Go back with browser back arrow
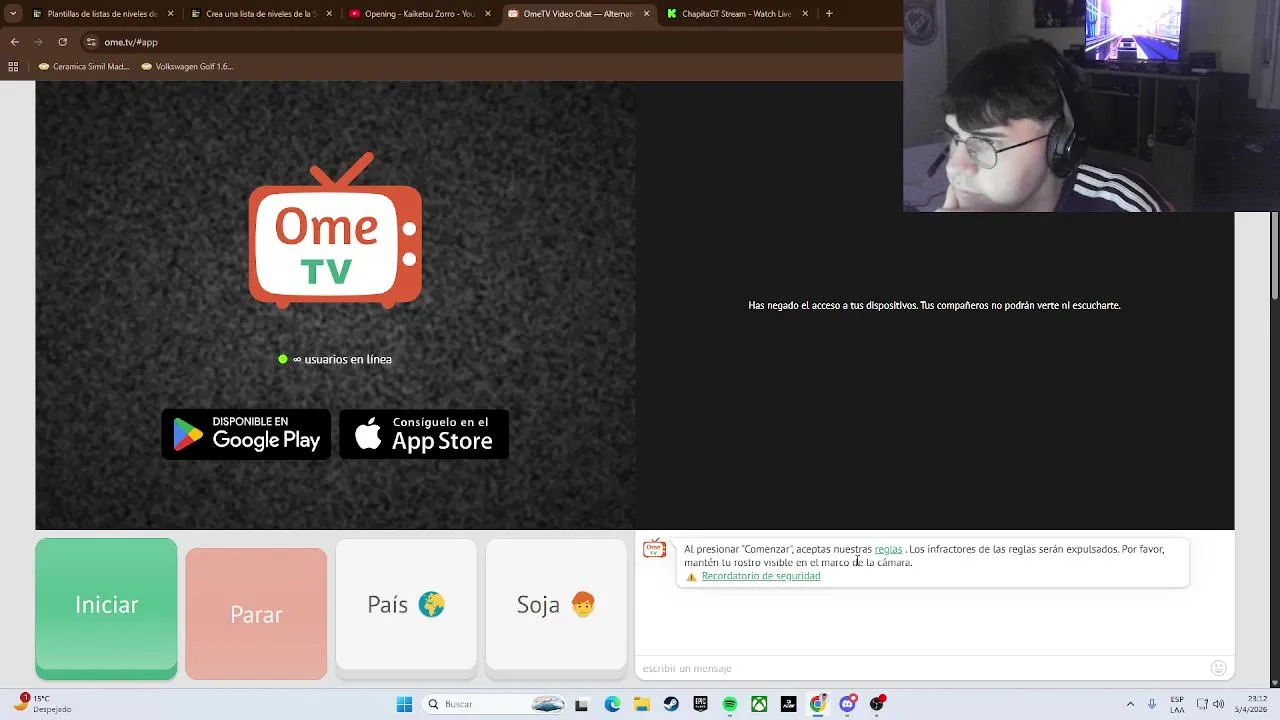 [x=14, y=42]
